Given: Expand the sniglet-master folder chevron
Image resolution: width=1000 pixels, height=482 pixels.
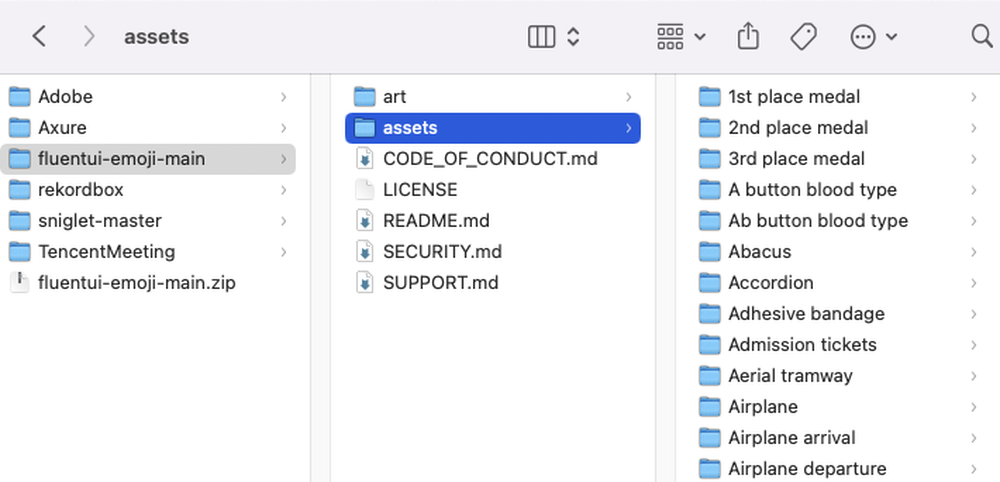Looking at the screenshot, I should click(283, 221).
